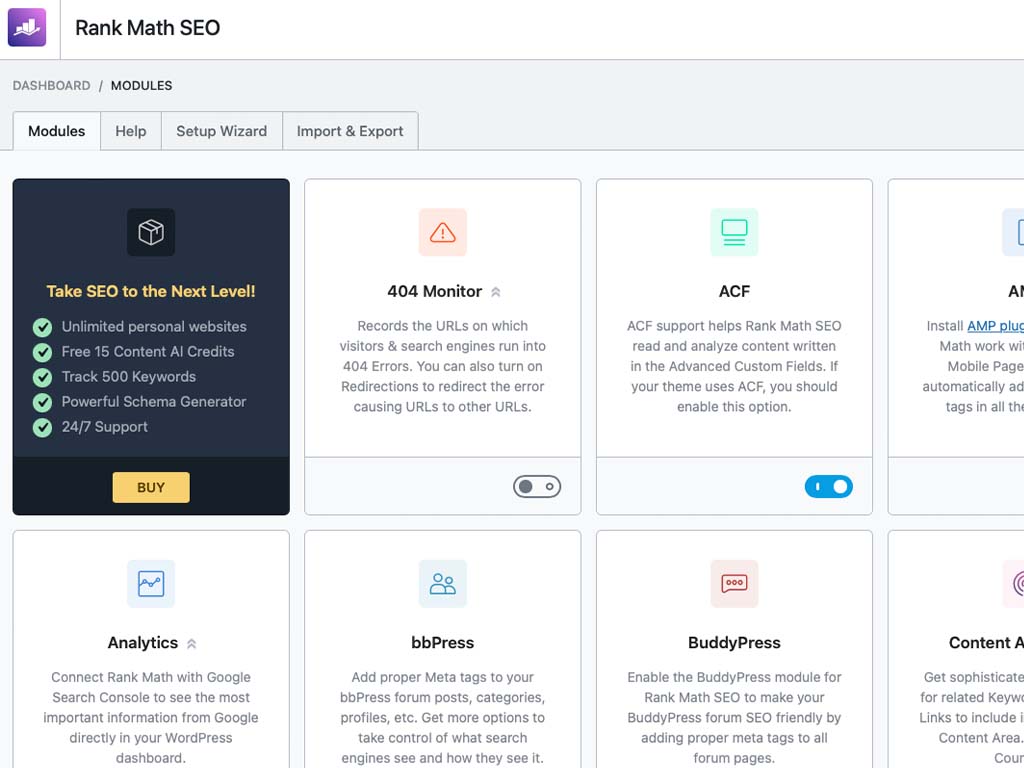Viewport: 1024px width, 768px height.
Task: Switch to the Setup Wizard tab
Action: coord(221,131)
